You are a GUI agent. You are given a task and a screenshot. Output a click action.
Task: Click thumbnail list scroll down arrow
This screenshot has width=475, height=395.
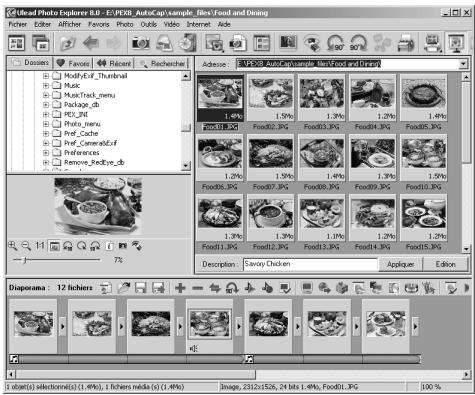(466, 249)
